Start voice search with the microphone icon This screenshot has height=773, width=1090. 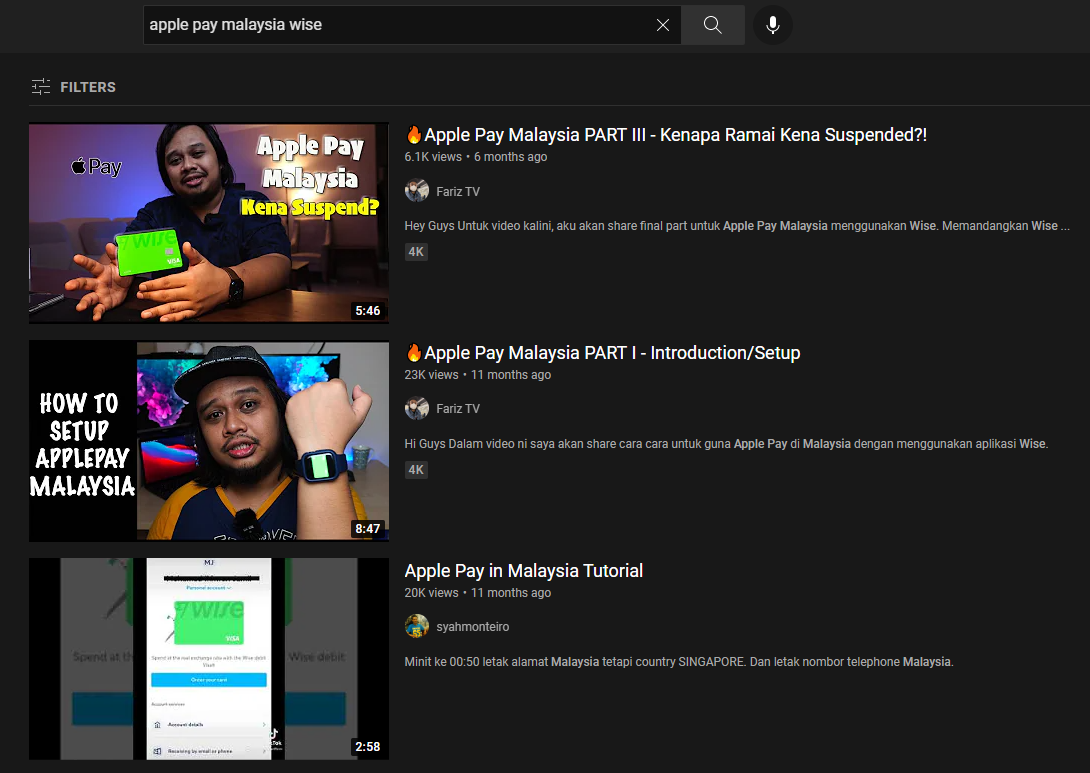(772, 25)
